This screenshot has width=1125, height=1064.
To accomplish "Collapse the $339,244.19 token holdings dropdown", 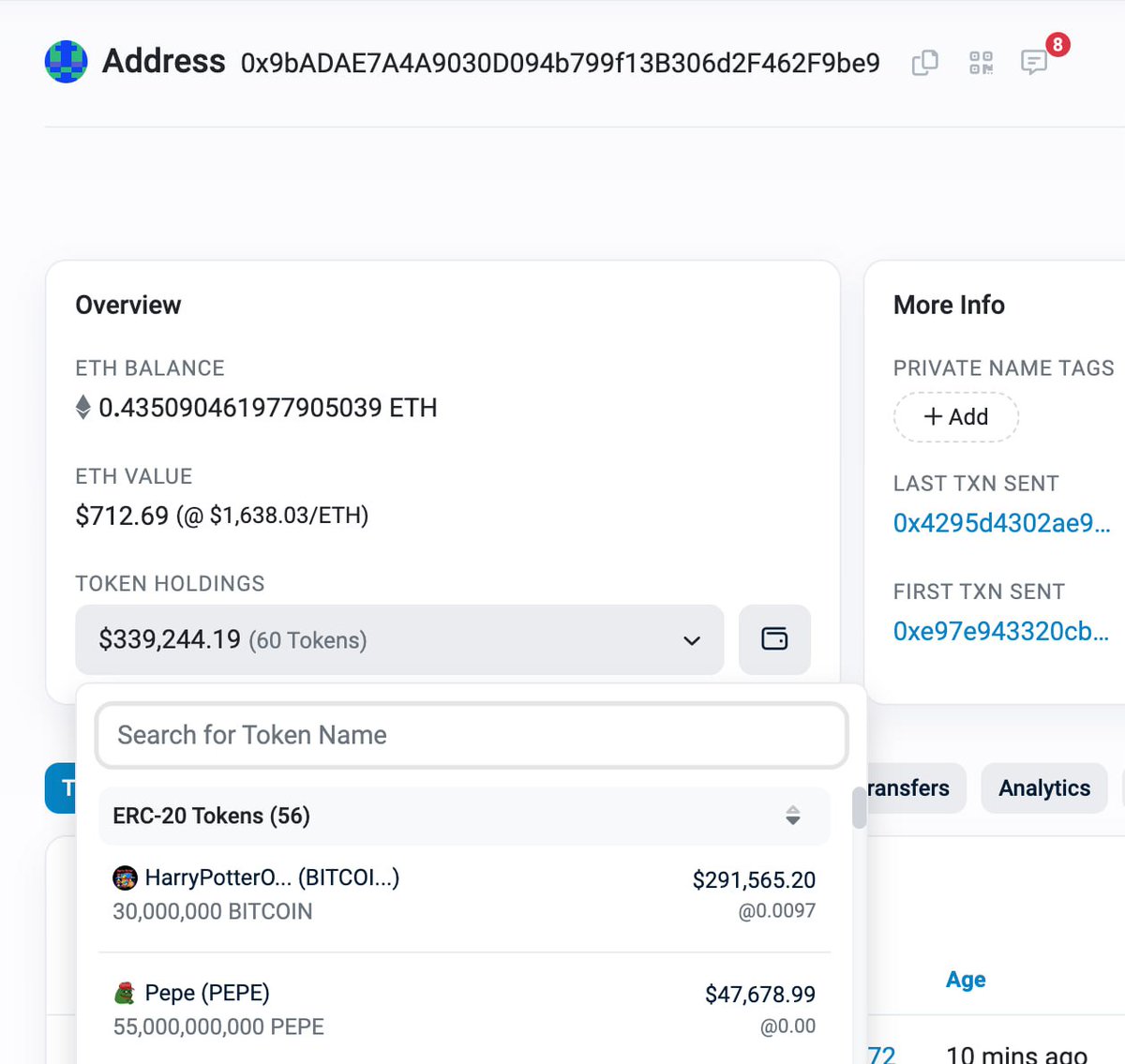I will (x=399, y=639).
